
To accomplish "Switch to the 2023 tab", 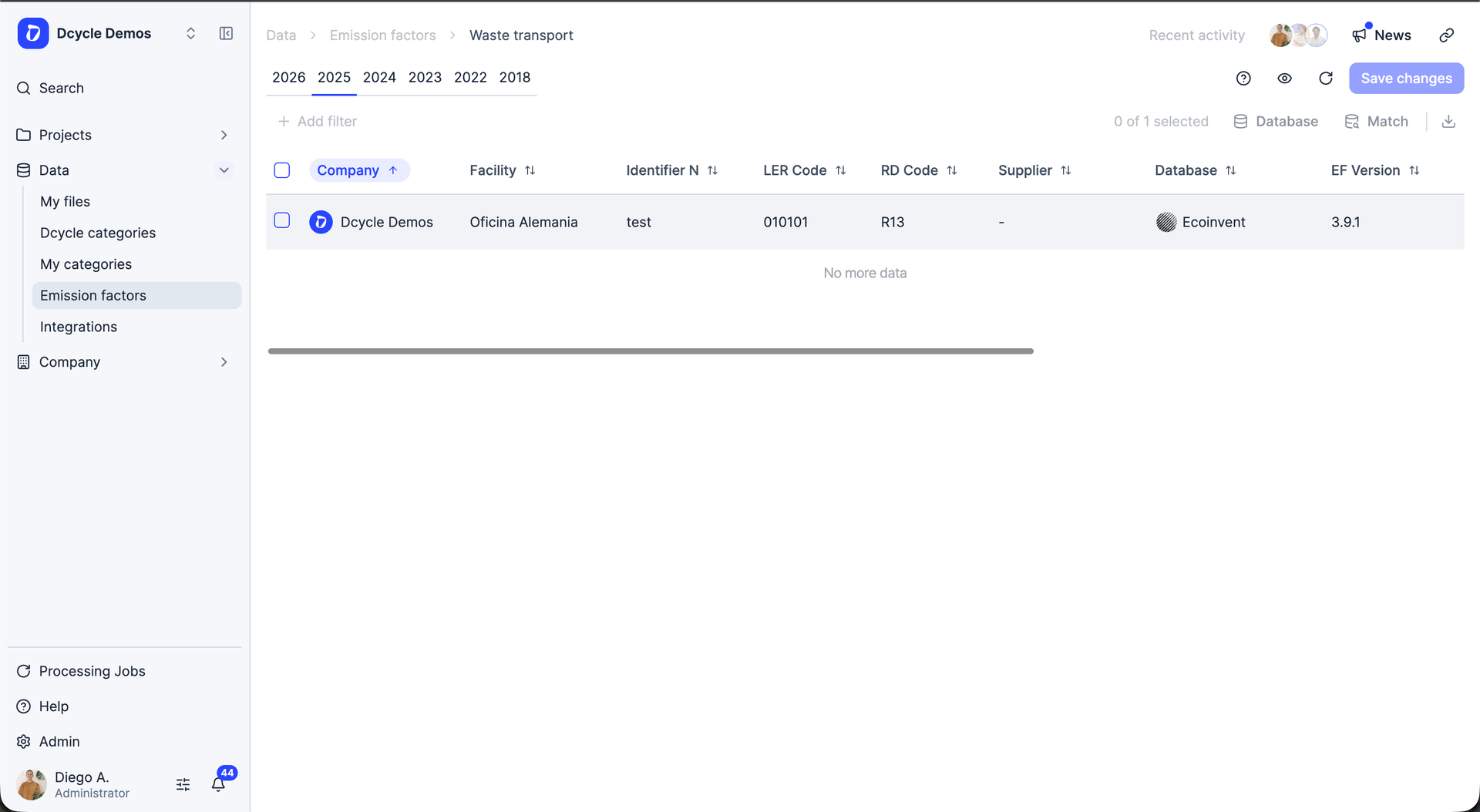I will tap(425, 77).
